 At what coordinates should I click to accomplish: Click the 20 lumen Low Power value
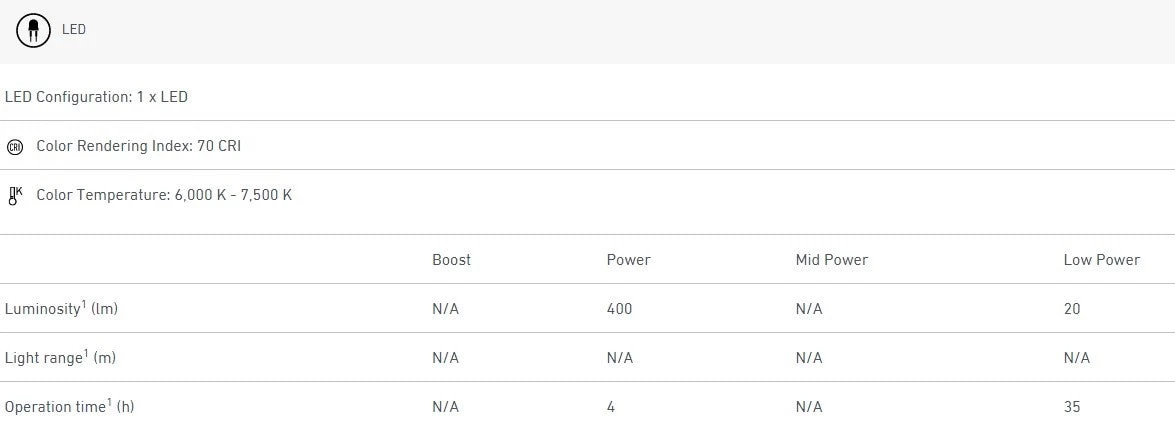(x=1072, y=309)
